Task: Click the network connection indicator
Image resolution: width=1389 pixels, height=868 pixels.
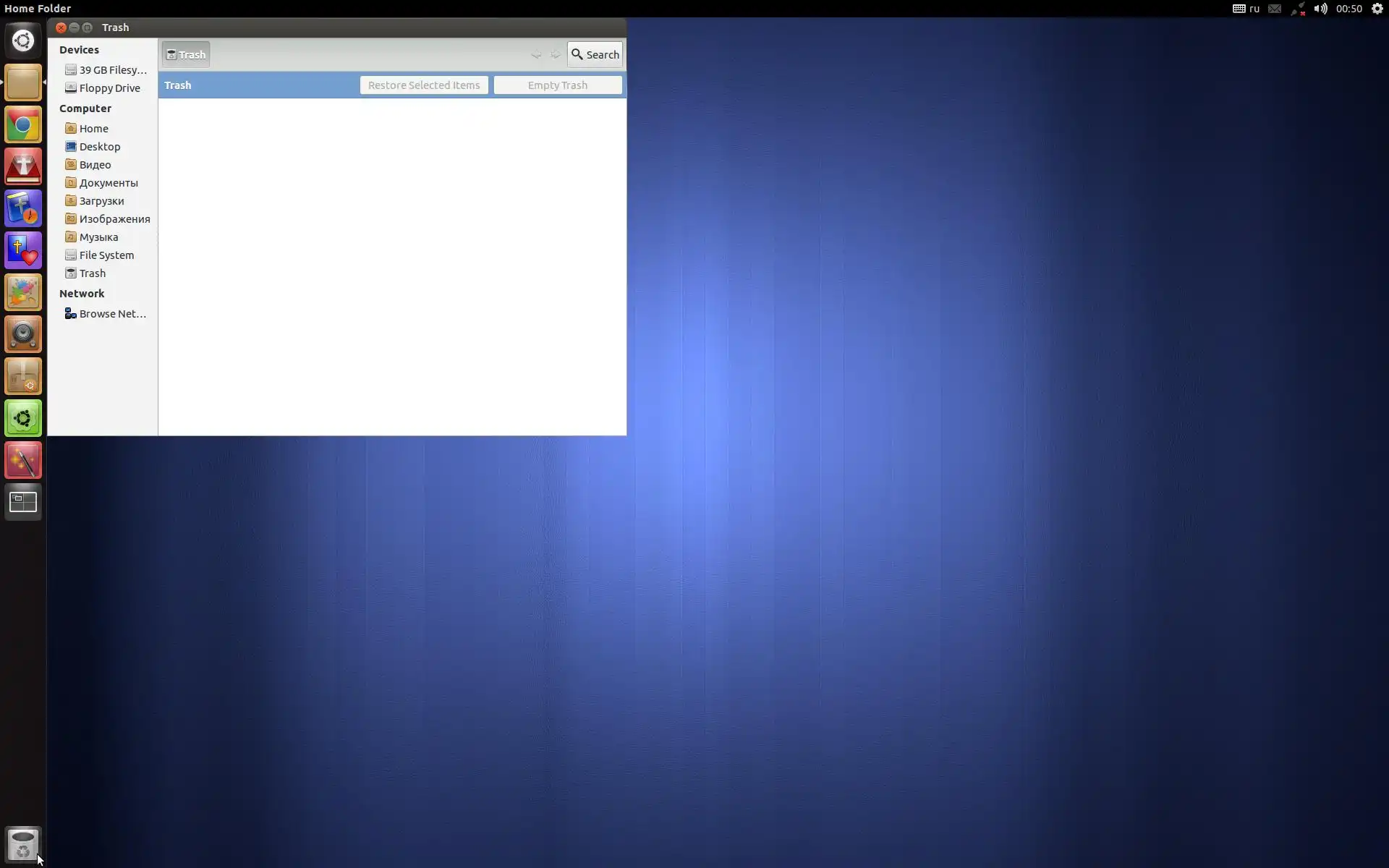Action: (x=1298, y=9)
